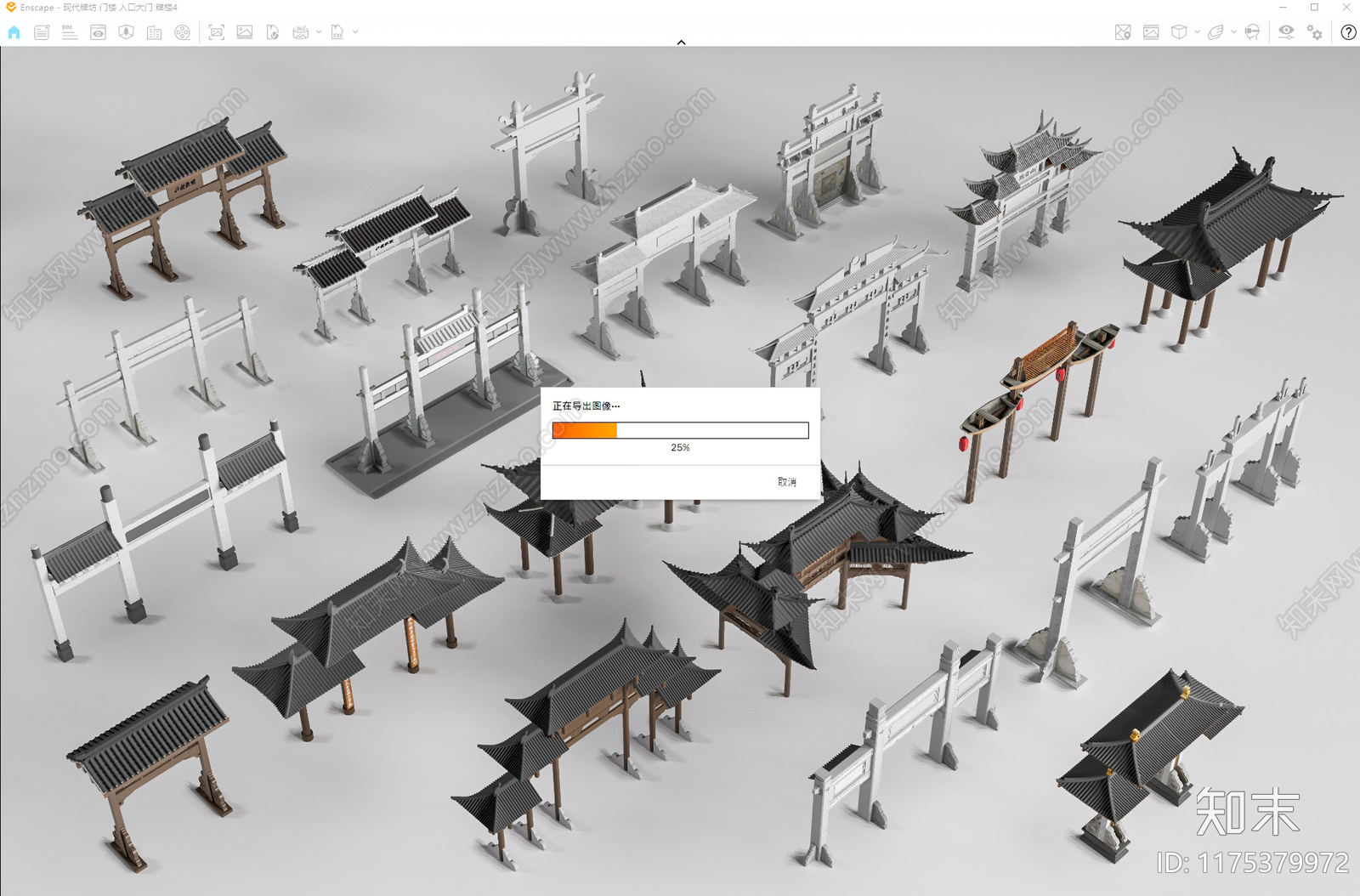Expand the EXE export dropdown arrow
Viewport: 1360px width, 896px height.
click(355, 32)
